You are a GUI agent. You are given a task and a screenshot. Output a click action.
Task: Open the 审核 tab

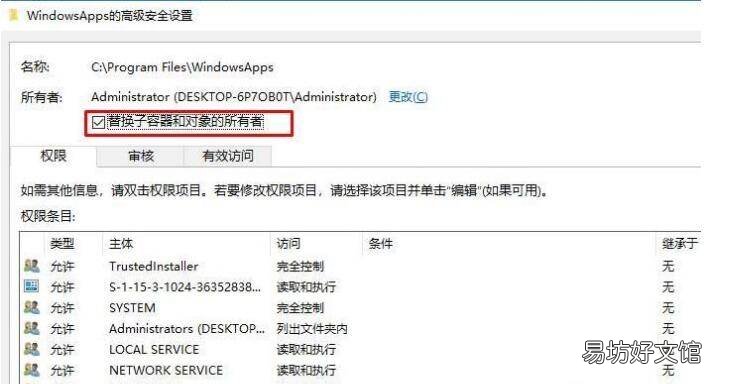click(x=141, y=156)
